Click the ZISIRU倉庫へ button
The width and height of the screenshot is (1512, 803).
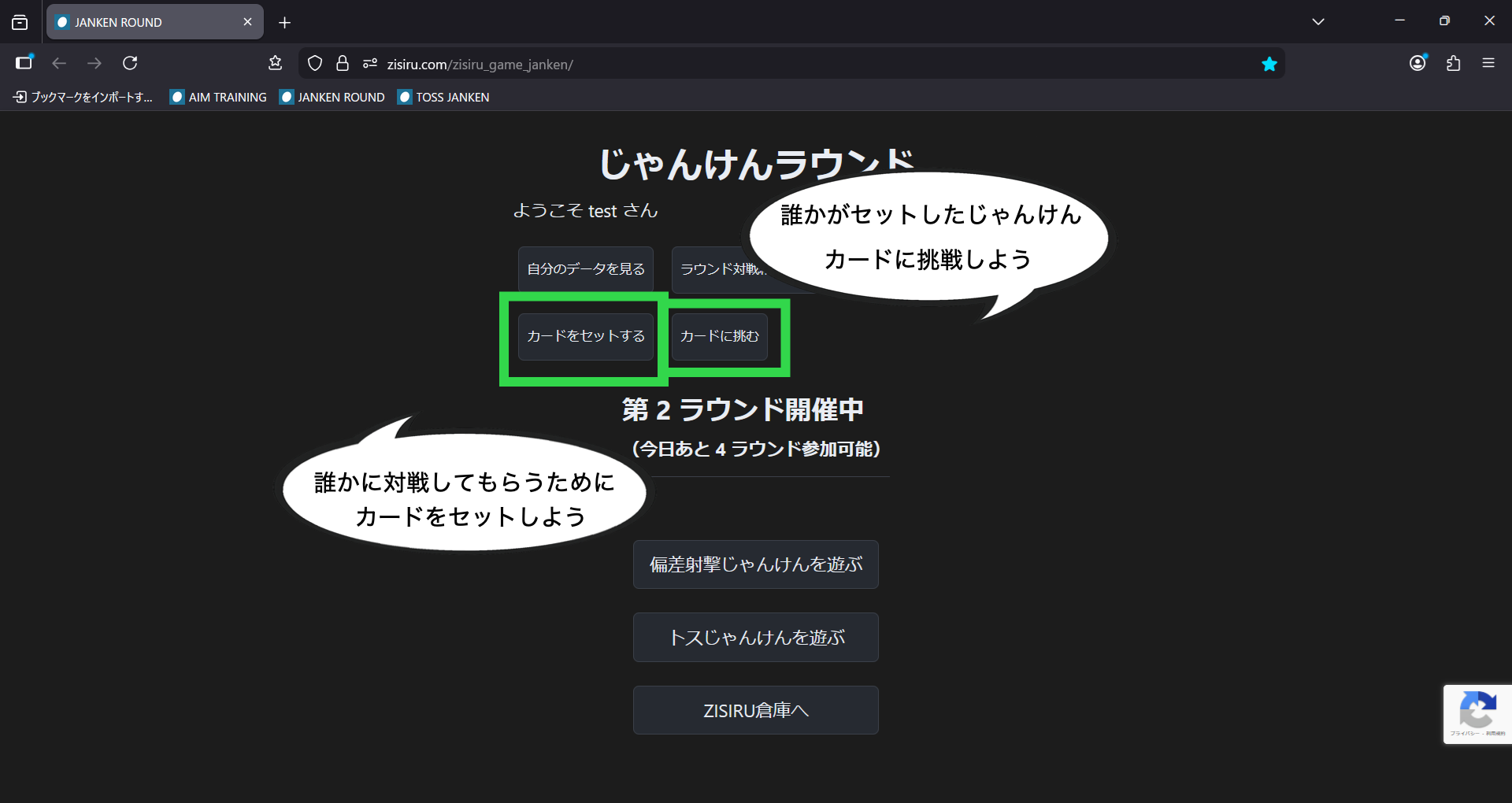[x=755, y=710]
